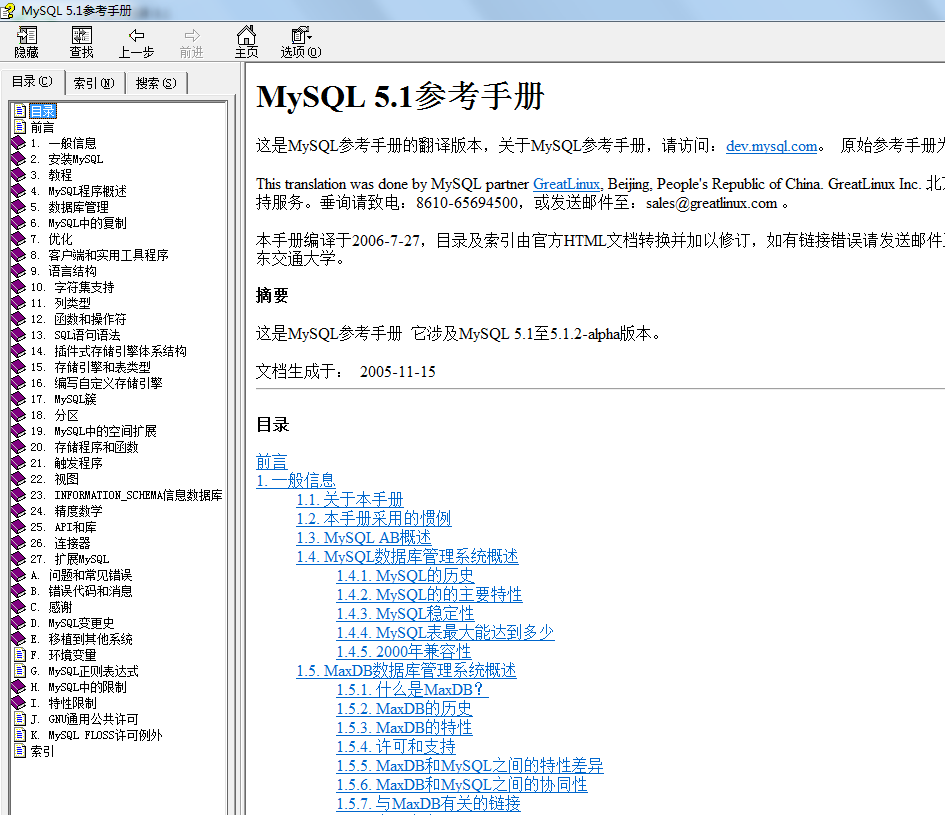Viewport: 945px width, 815px height.
Task: Open the 选项 (Options) toolbar menu
Action: (301, 42)
